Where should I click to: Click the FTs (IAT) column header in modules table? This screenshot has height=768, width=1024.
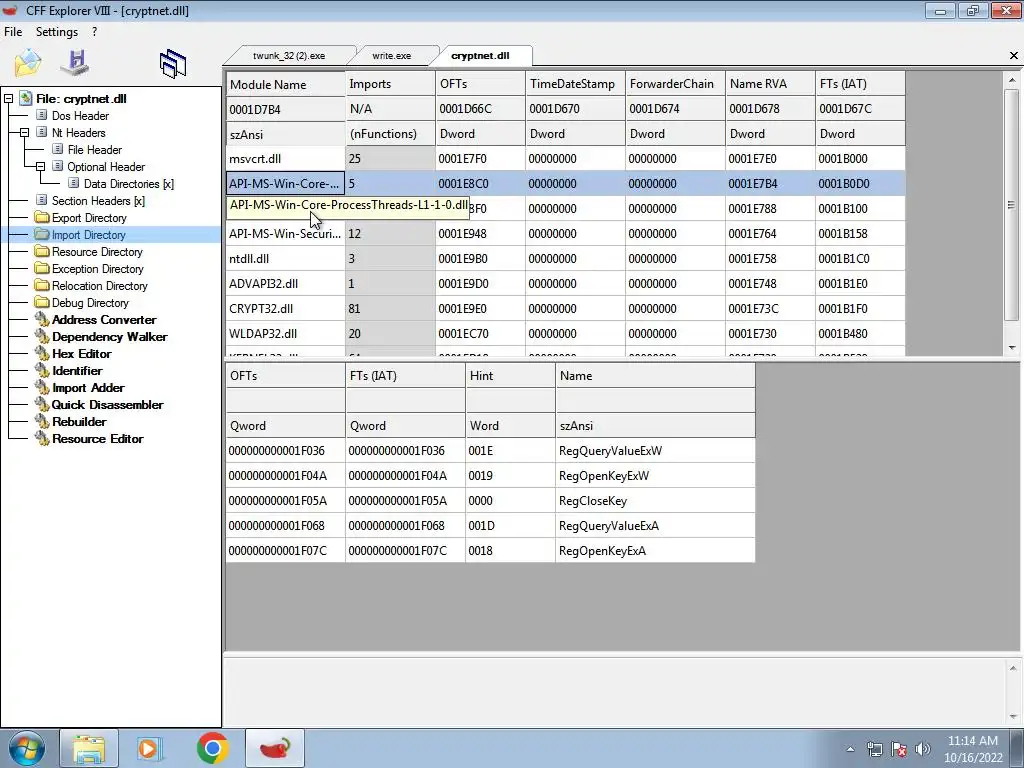tap(860, 84)
